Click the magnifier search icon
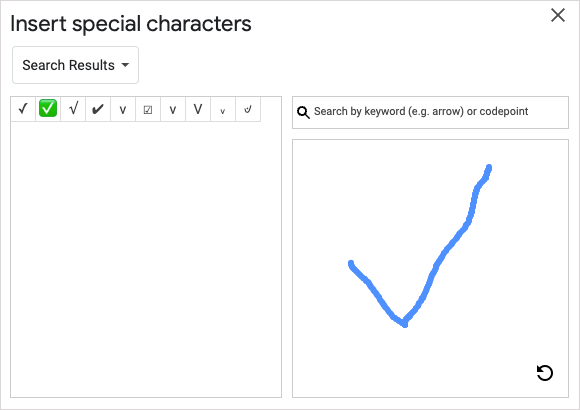This screenshot has width=580, height=410. (x=303, y=112)
